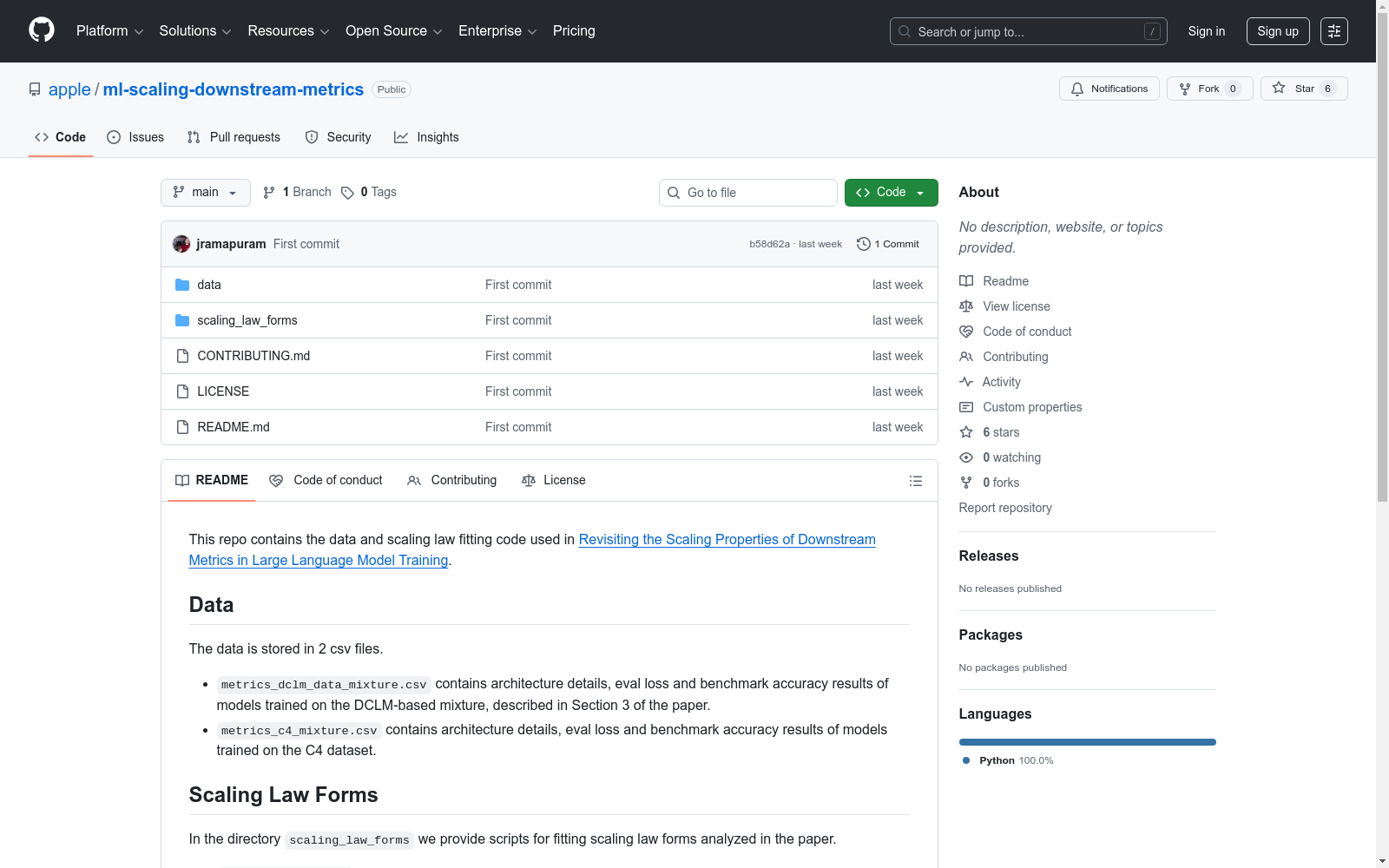Screen dimensions: 1389x868
Task: Click the First commit message in header row
Action: (x=306, y=244)
